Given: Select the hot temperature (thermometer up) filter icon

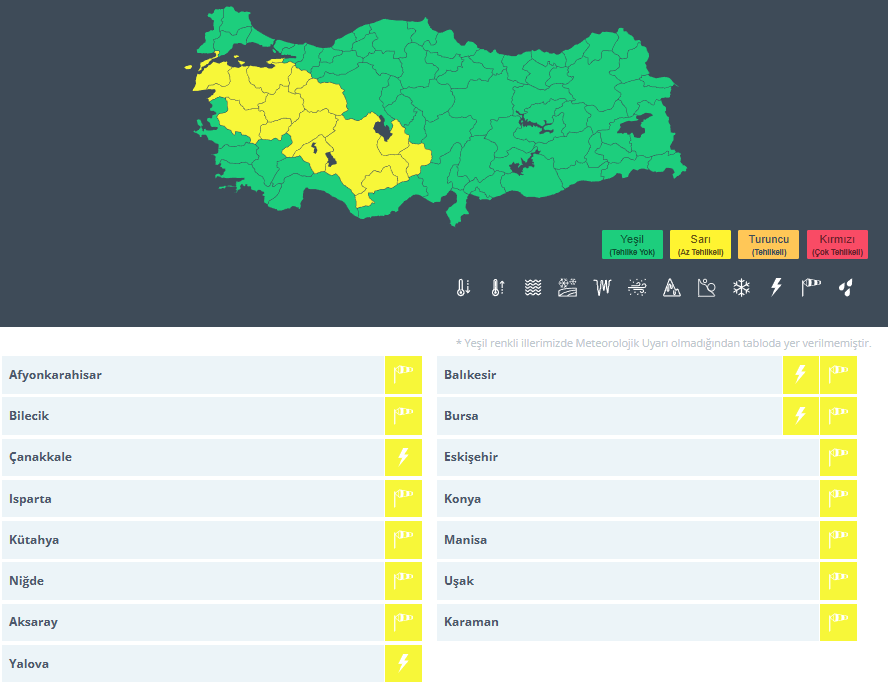Looking at the screenshot, I should pos(498,288).
